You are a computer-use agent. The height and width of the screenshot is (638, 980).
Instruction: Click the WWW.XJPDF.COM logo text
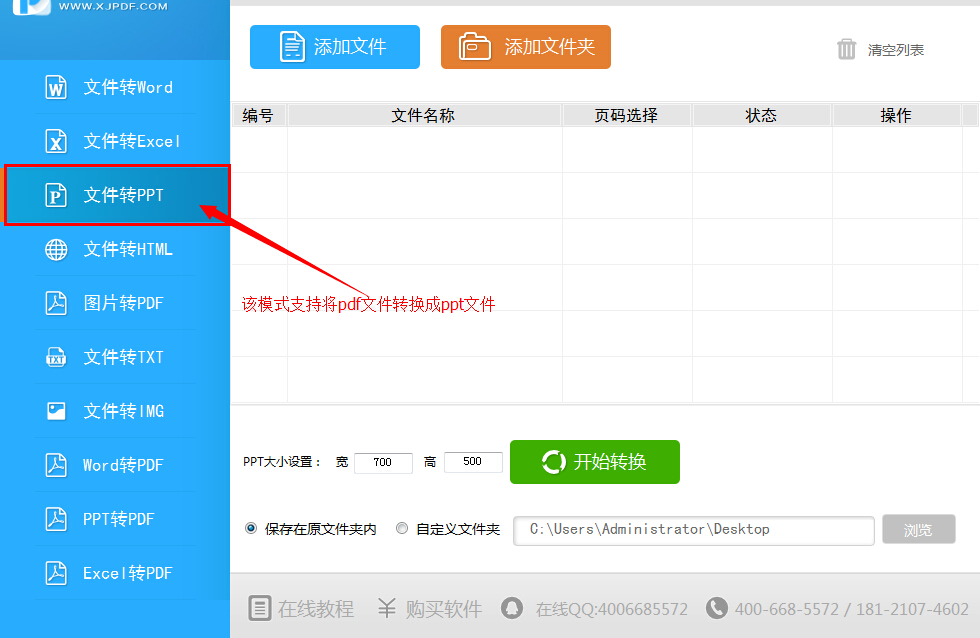(x=113, y=6)
